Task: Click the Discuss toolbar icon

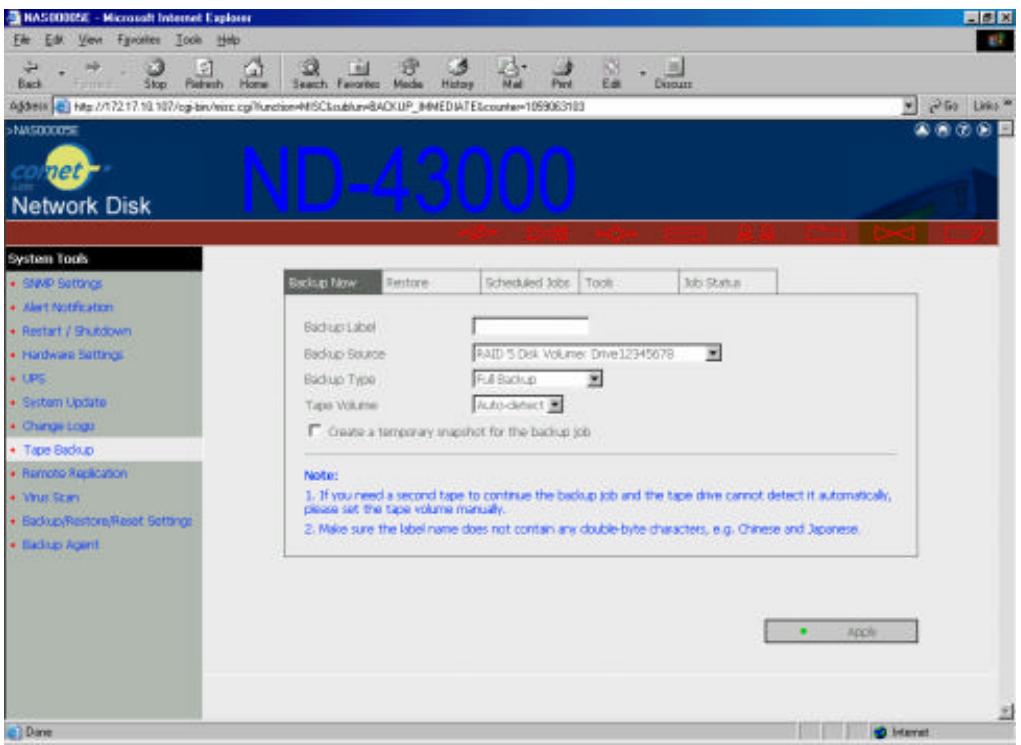Action: click(x=673, y=67)
